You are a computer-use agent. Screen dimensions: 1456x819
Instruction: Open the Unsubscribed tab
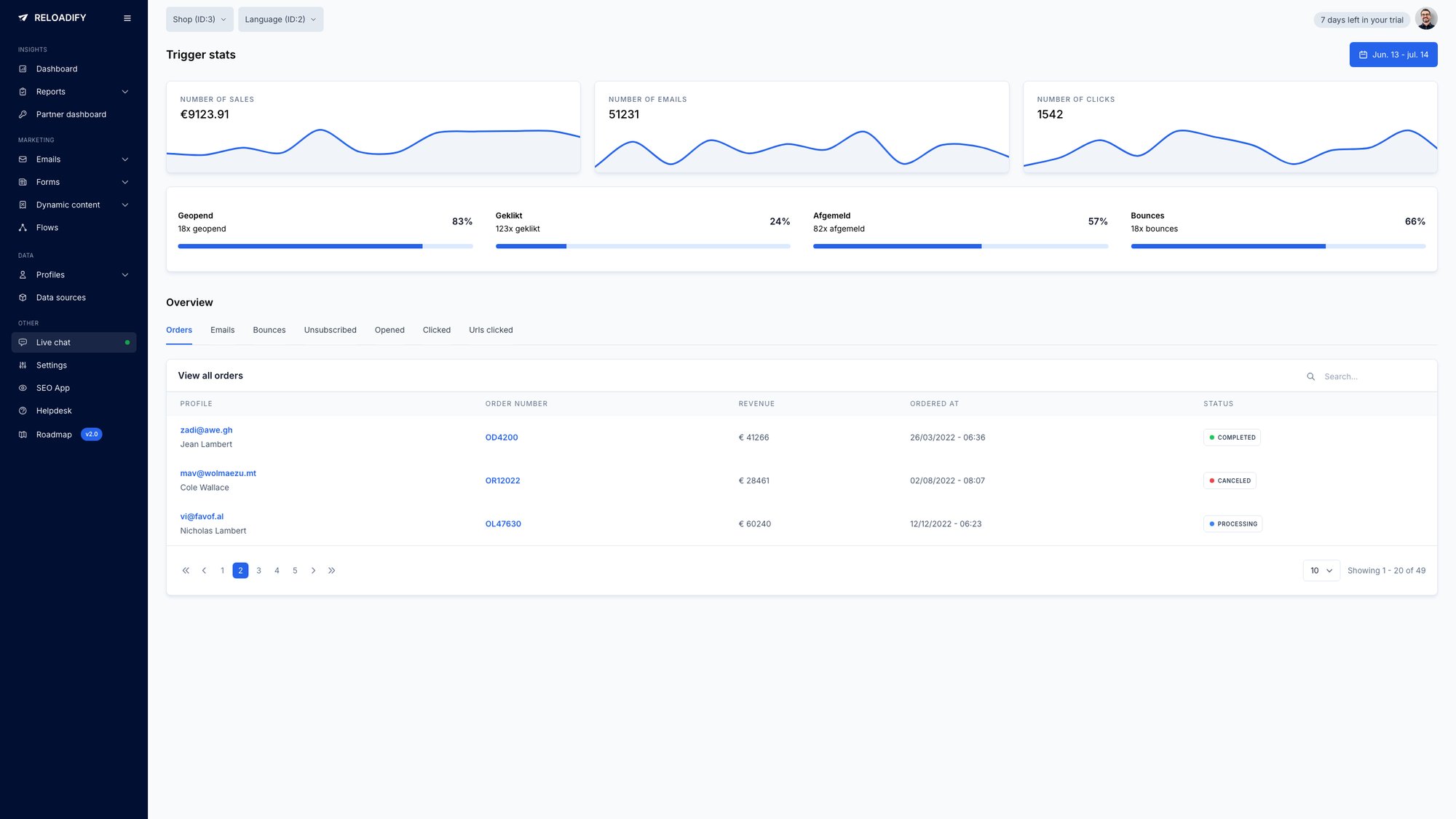click(330, 330)
